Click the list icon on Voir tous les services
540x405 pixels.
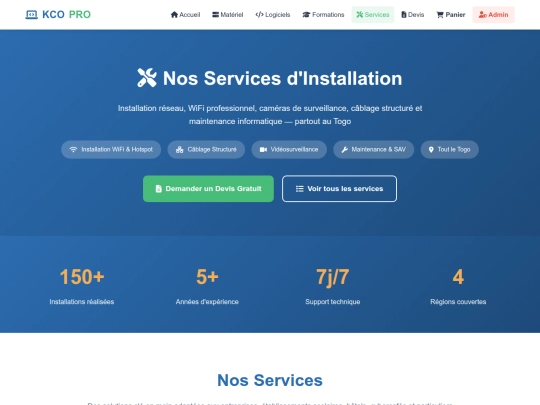(x=300, y=189)
